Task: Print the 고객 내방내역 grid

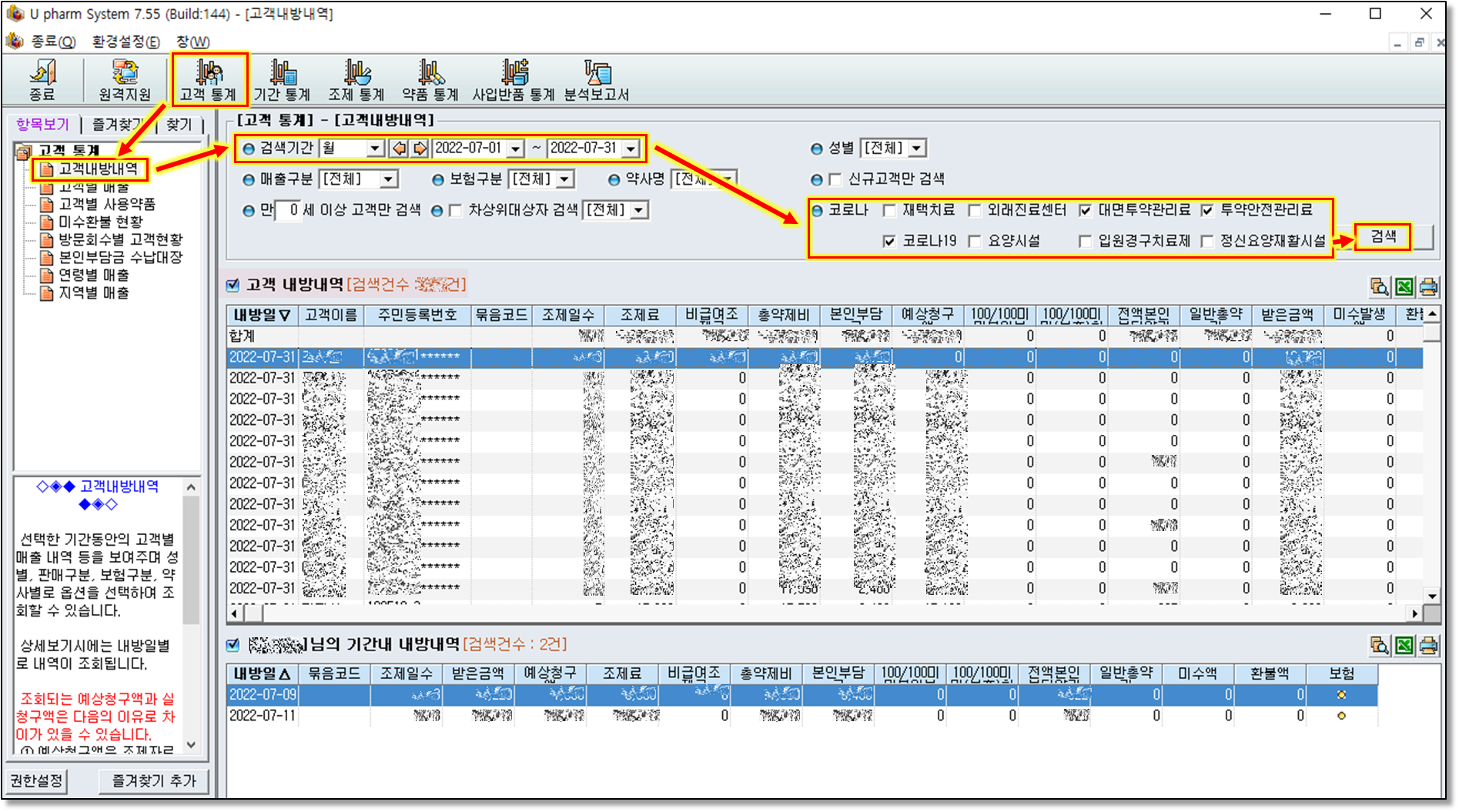Action: click(x=1429, y=287)
